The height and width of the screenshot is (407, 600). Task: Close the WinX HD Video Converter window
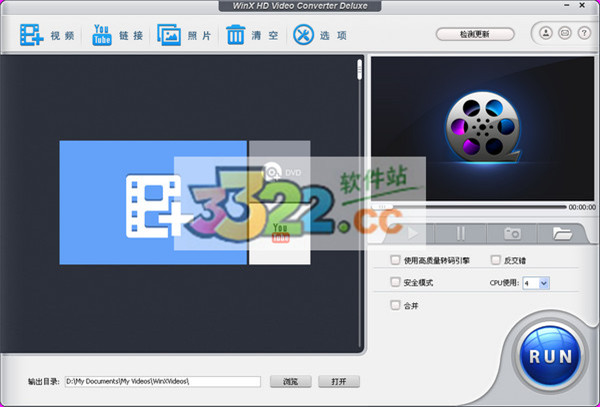click(x=582, y=5)
